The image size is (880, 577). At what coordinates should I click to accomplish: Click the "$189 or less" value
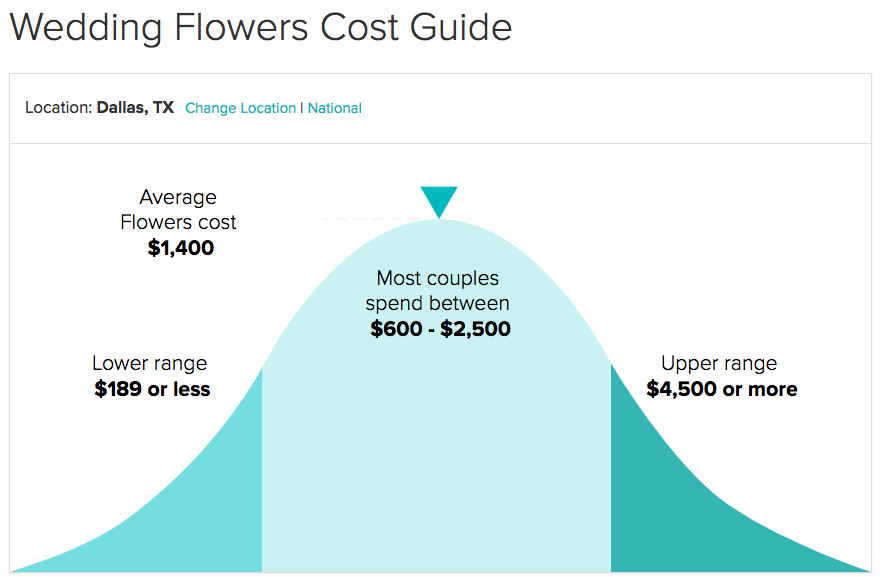click(x=152, y=389)
